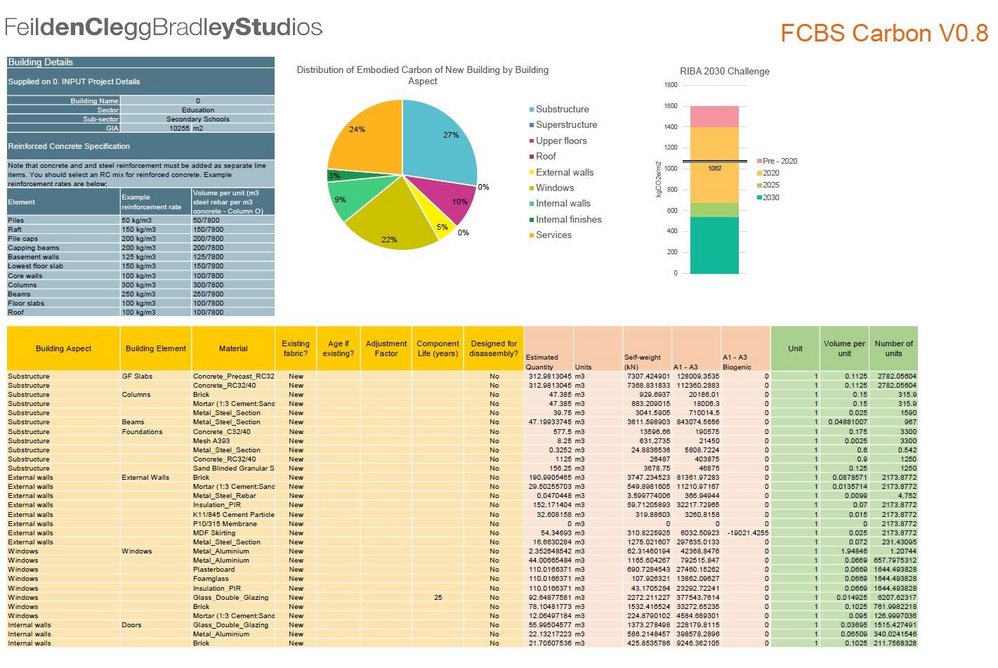Select the Mesh A393 material cell

click(x=233, y=441)
